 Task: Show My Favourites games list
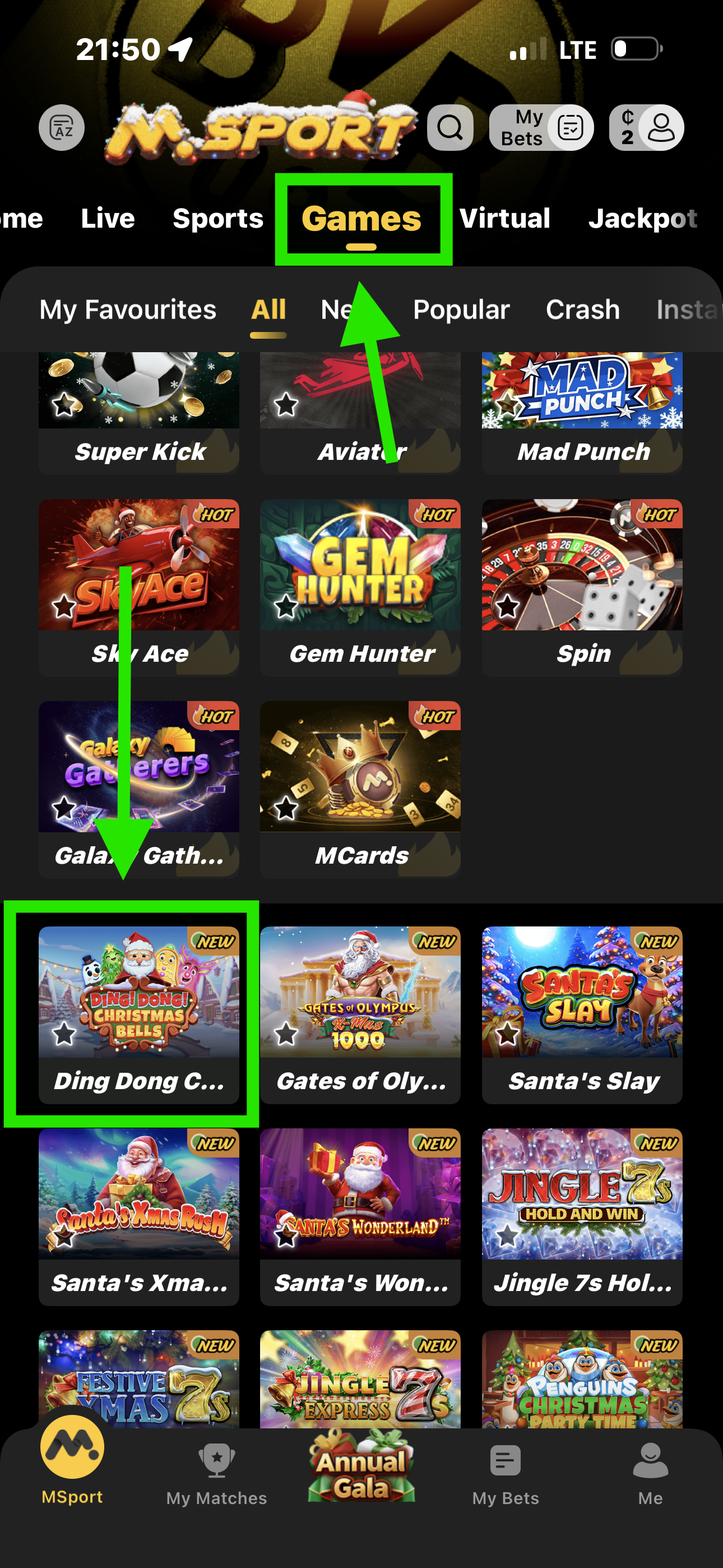tap(128, 310)
